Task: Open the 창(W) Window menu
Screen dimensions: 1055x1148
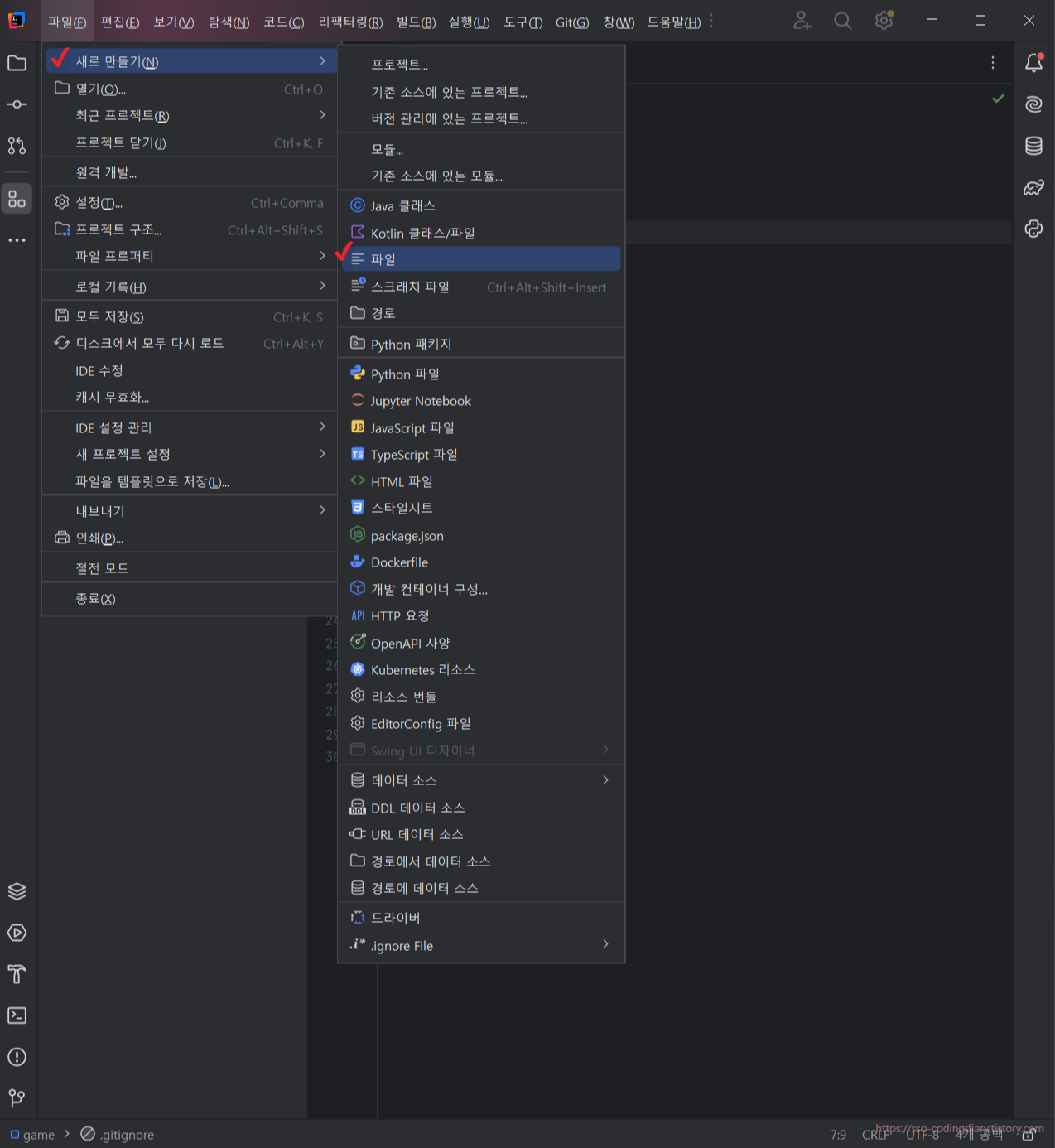Action: coord(619,22)
